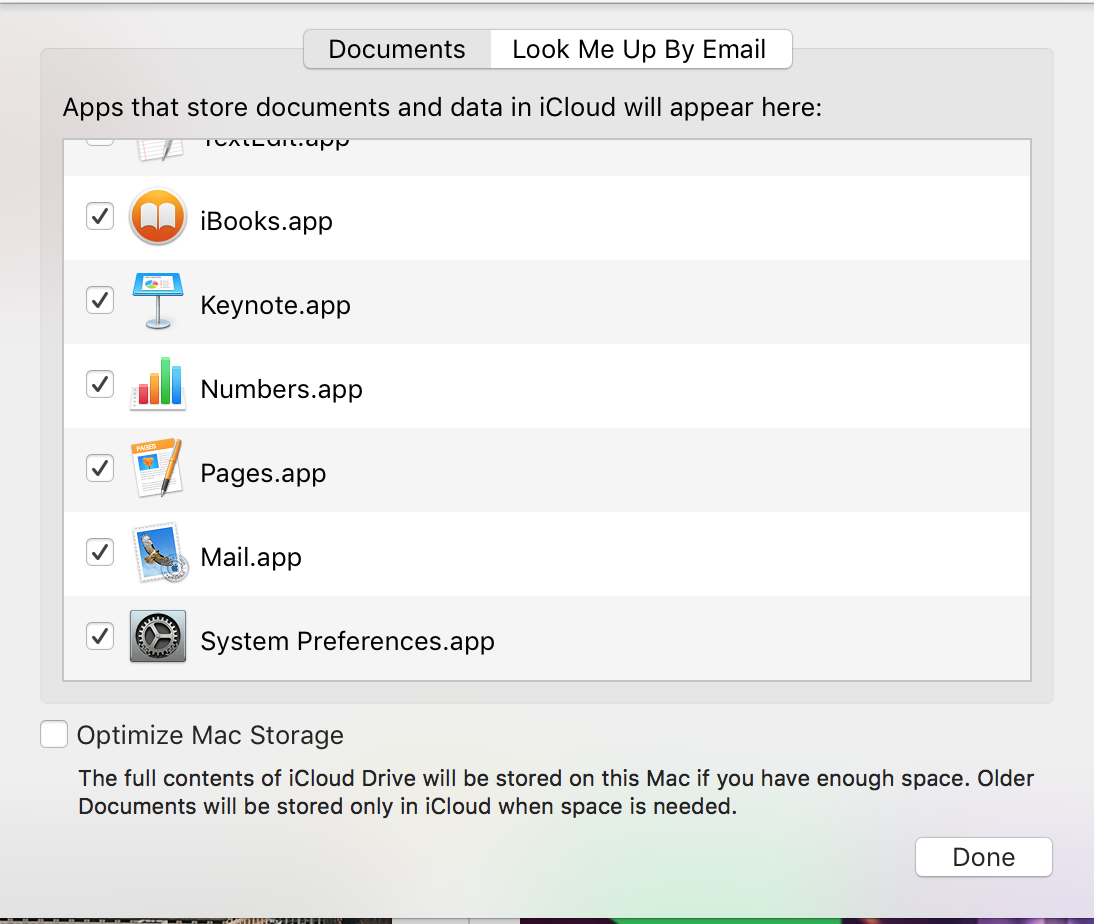Switch to the Documents tab
This screenshot has height=924, width=1094.
tap(397, 50)
